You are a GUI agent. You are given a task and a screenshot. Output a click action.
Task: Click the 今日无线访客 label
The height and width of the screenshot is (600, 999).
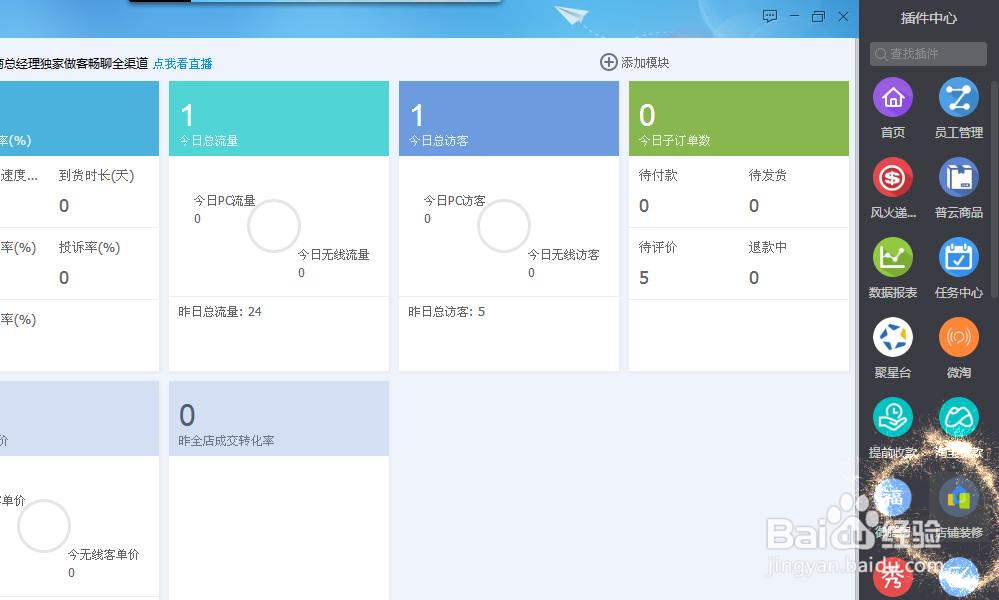[564, 255]
